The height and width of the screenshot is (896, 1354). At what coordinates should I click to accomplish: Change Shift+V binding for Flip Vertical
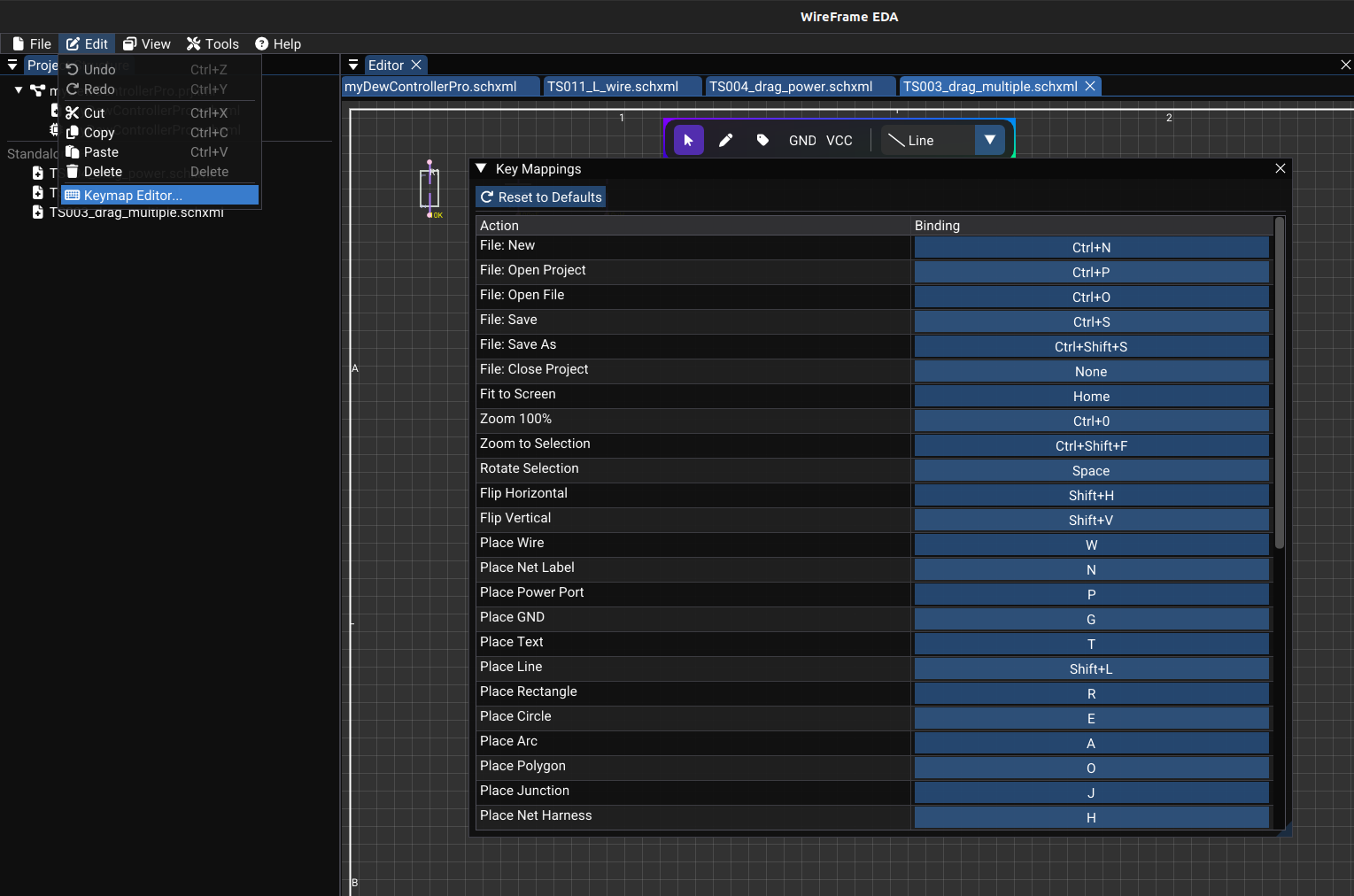pos(1091,521)
